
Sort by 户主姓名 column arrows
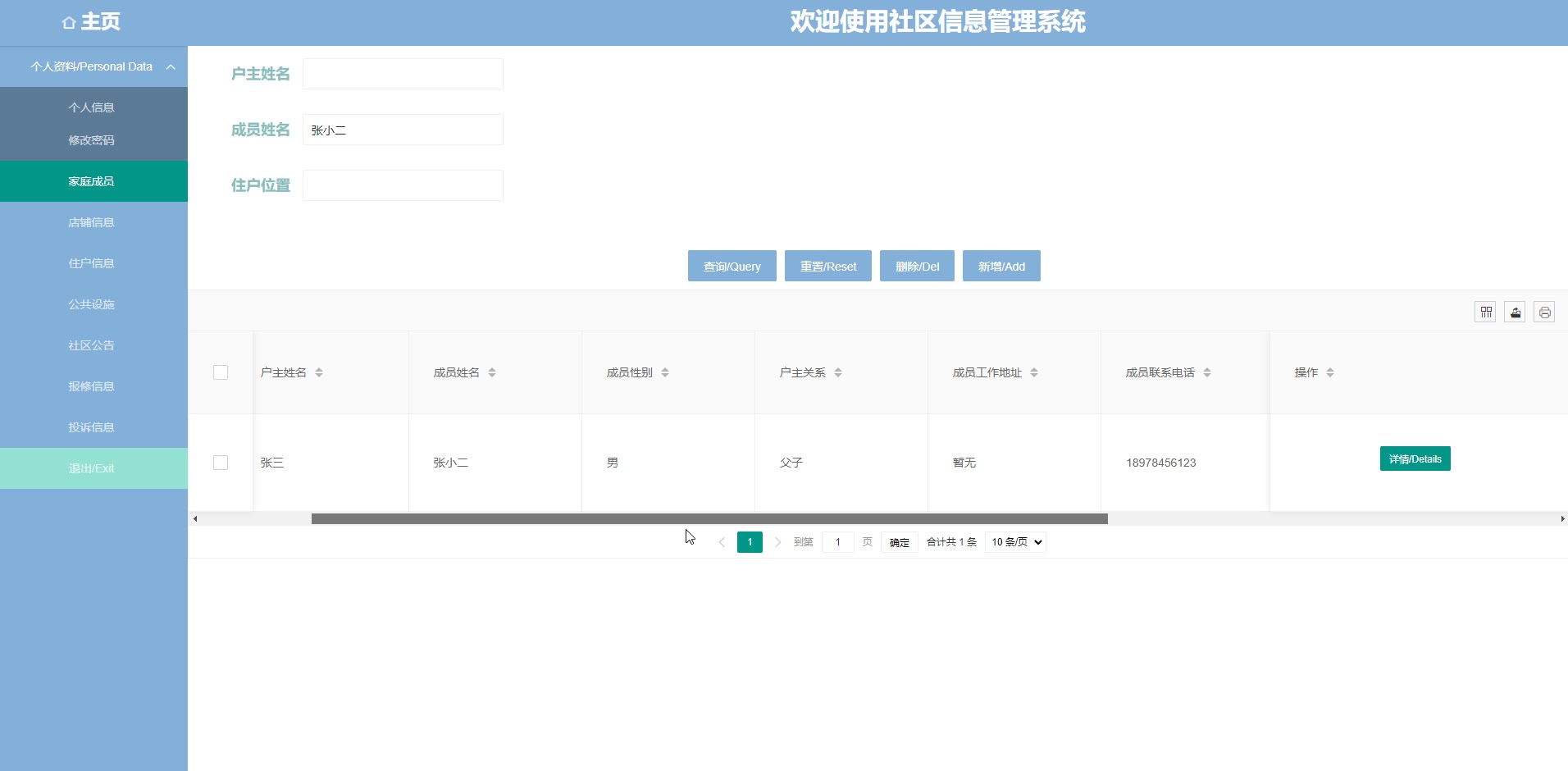[x=319, y=372]
